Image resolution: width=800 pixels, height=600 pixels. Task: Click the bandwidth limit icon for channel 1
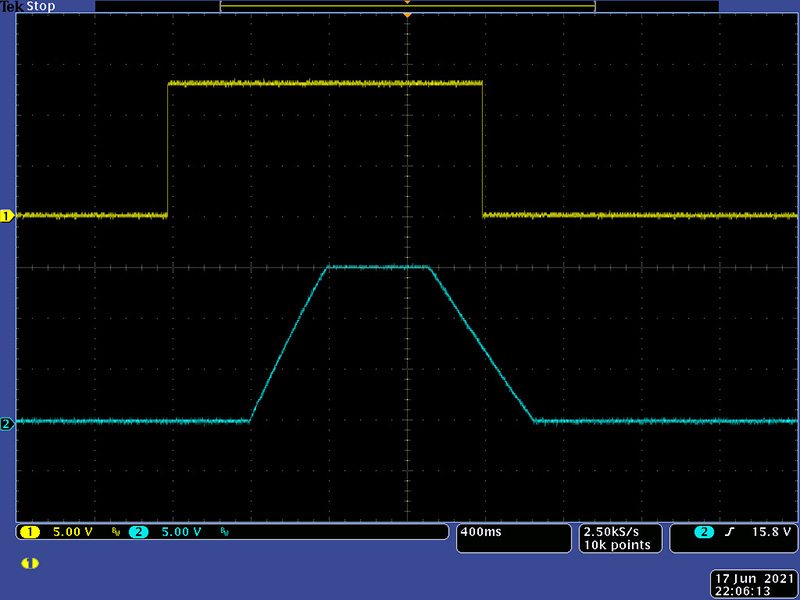click(x=115, y=533)
